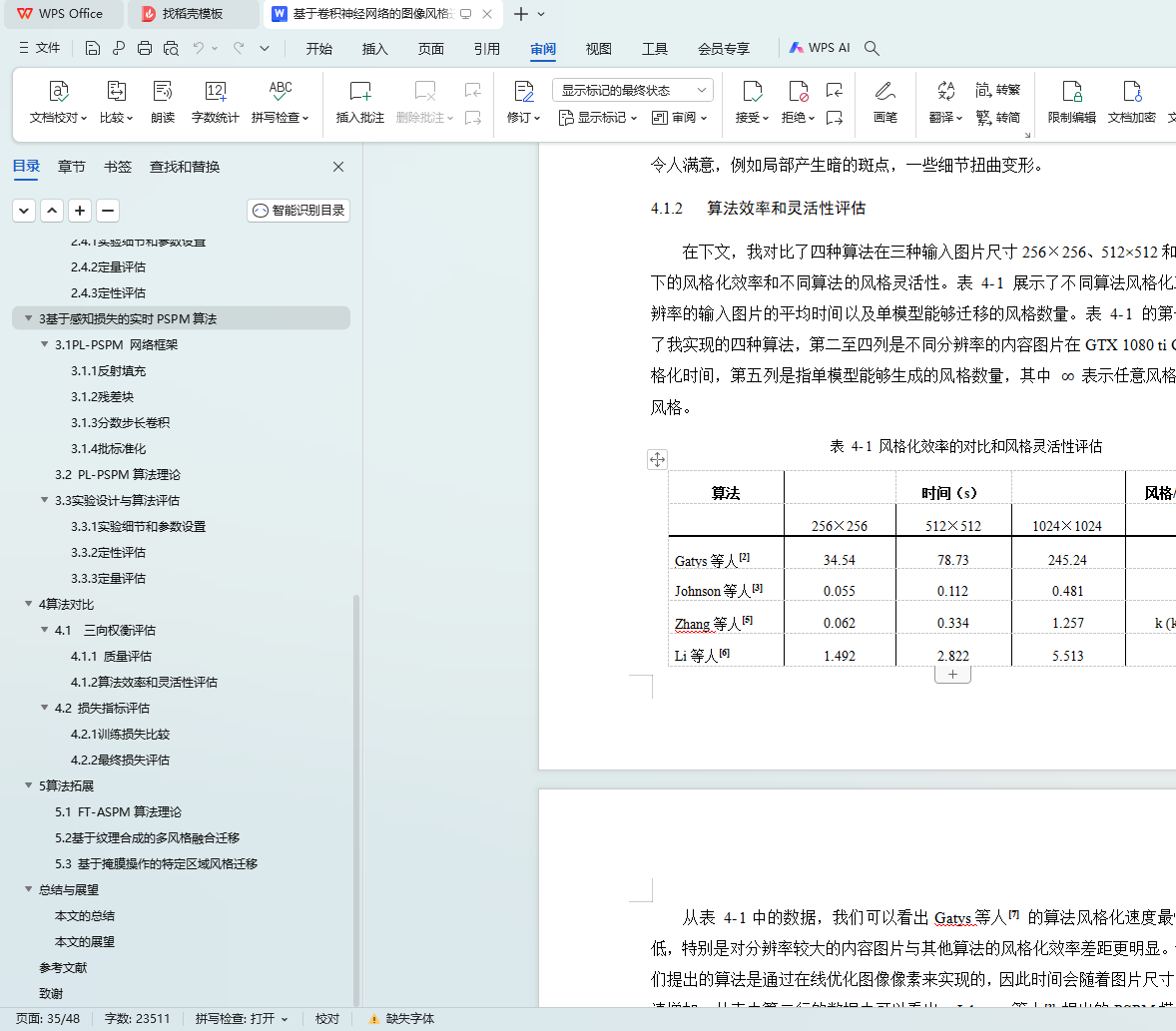The width and height of the screenshot is (1176, 1031).
Task: Switch to the 引用 ribbon tab
Action: [487, 49]
